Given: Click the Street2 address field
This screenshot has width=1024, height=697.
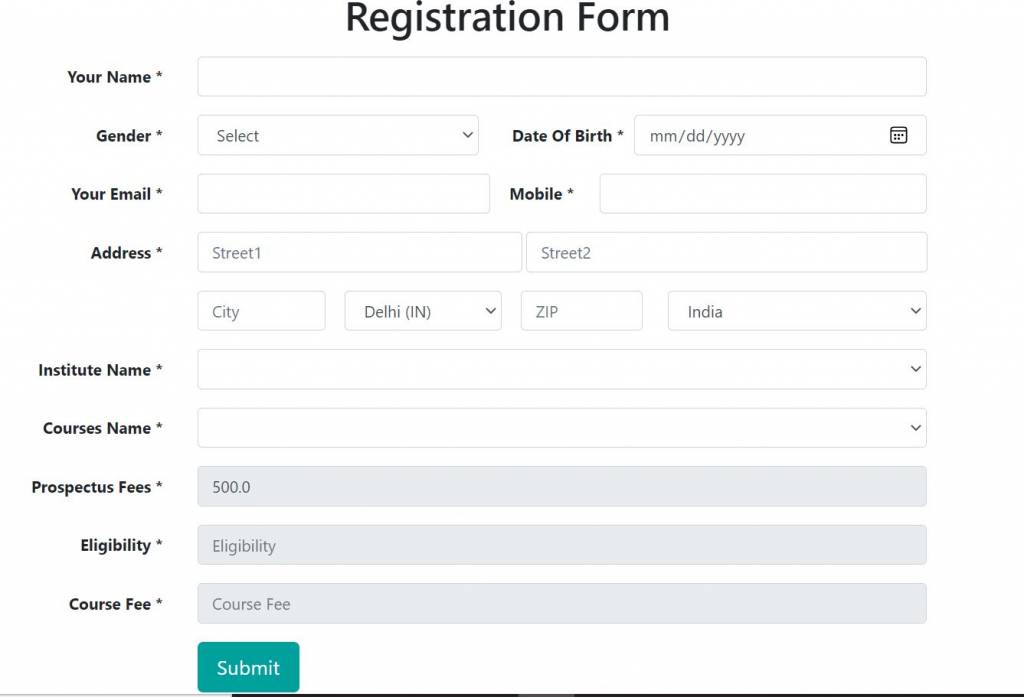Looking at the screenshot, I should point(726,253).
